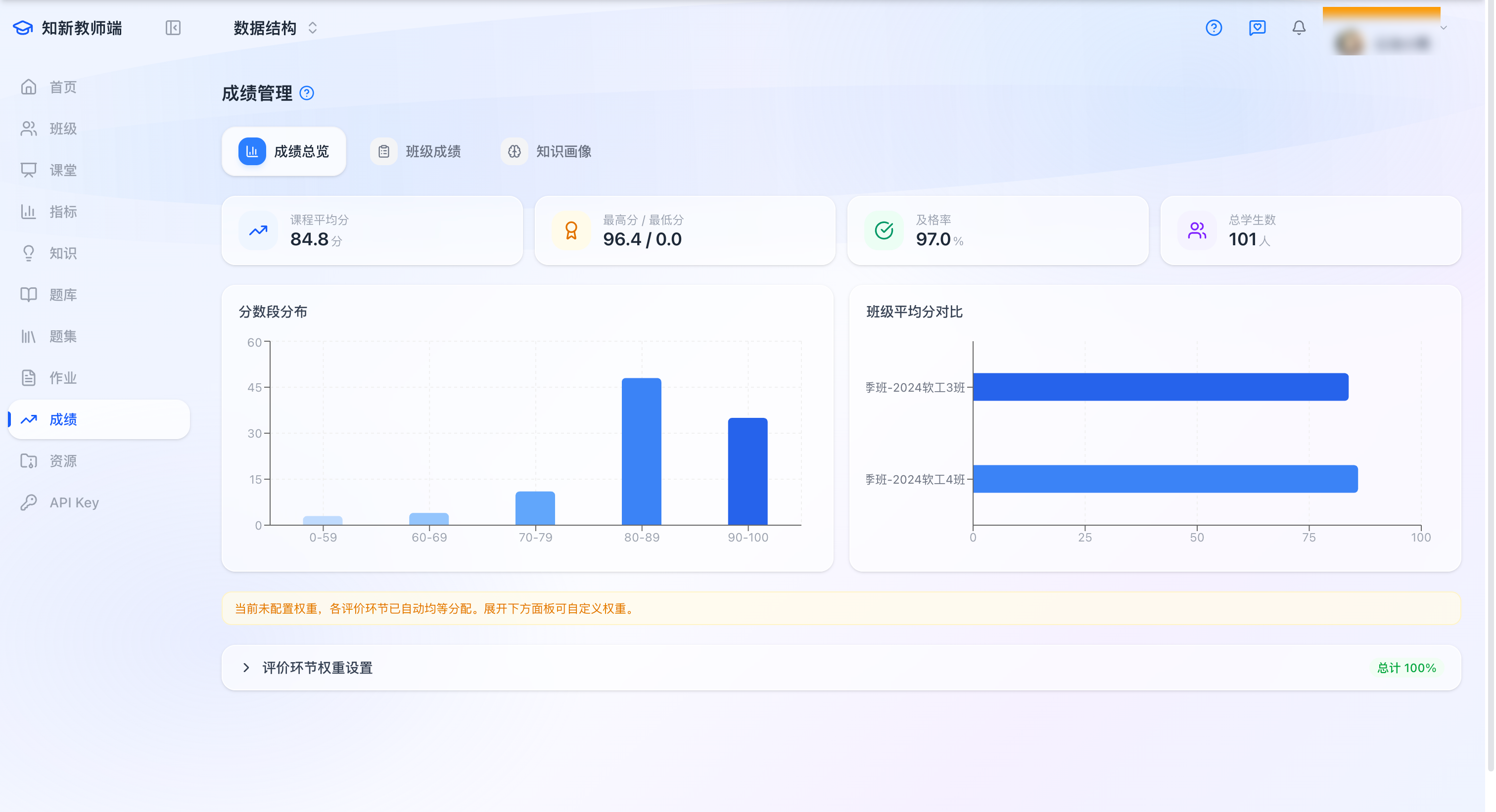Open 课堂 in sidebar
The image size is (1496, 812).
click(99, 170)
